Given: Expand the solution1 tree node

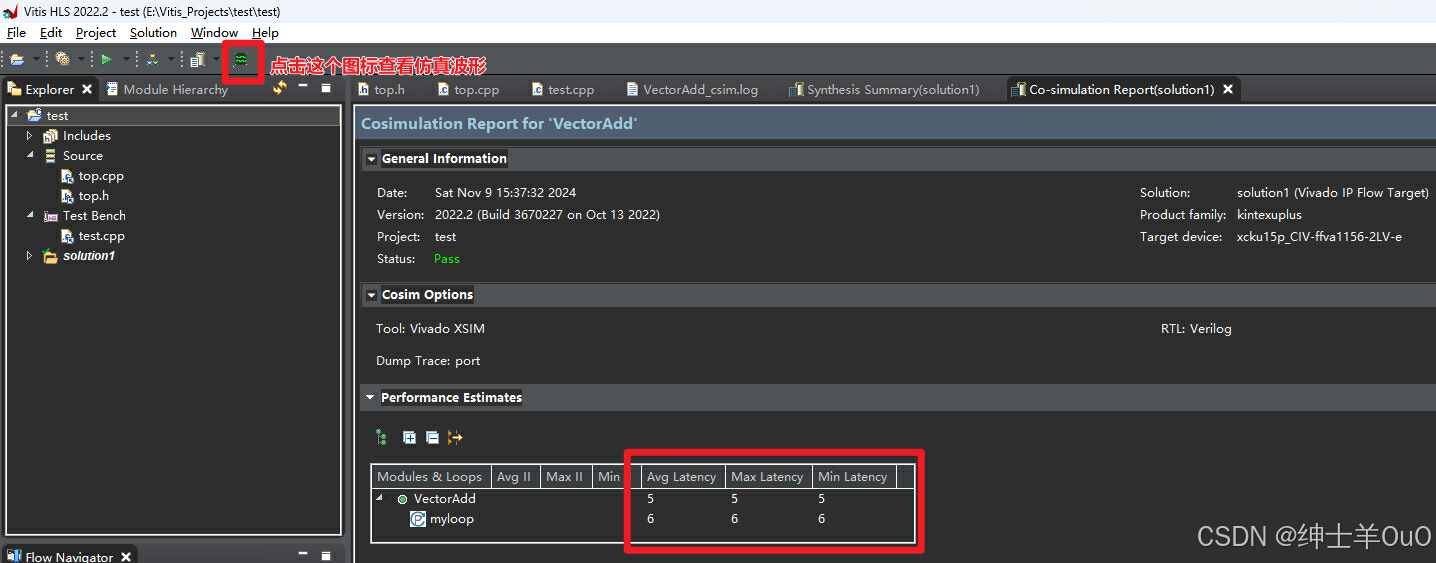Looking at the screenshot, I should (x=30, y=256).
